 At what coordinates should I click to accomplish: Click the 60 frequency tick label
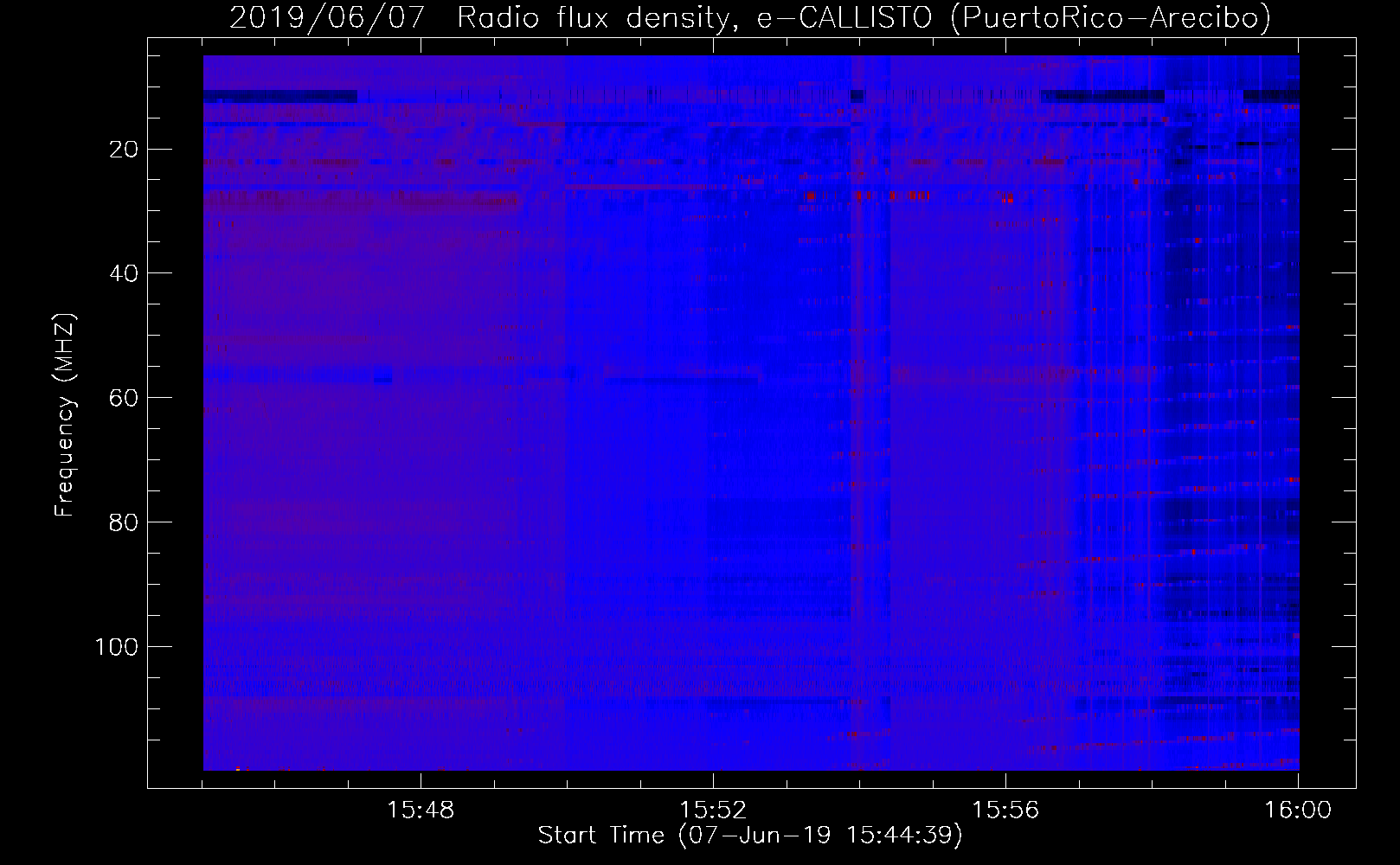(x=124, y=398)
